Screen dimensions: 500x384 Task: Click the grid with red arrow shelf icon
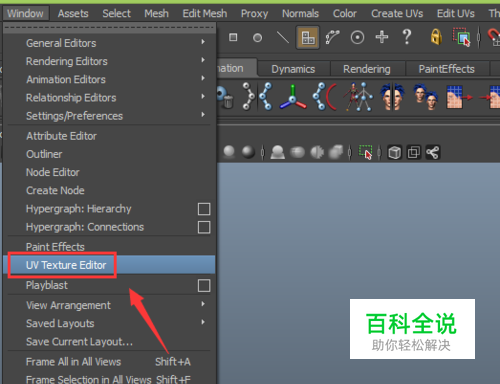(459, 97)
